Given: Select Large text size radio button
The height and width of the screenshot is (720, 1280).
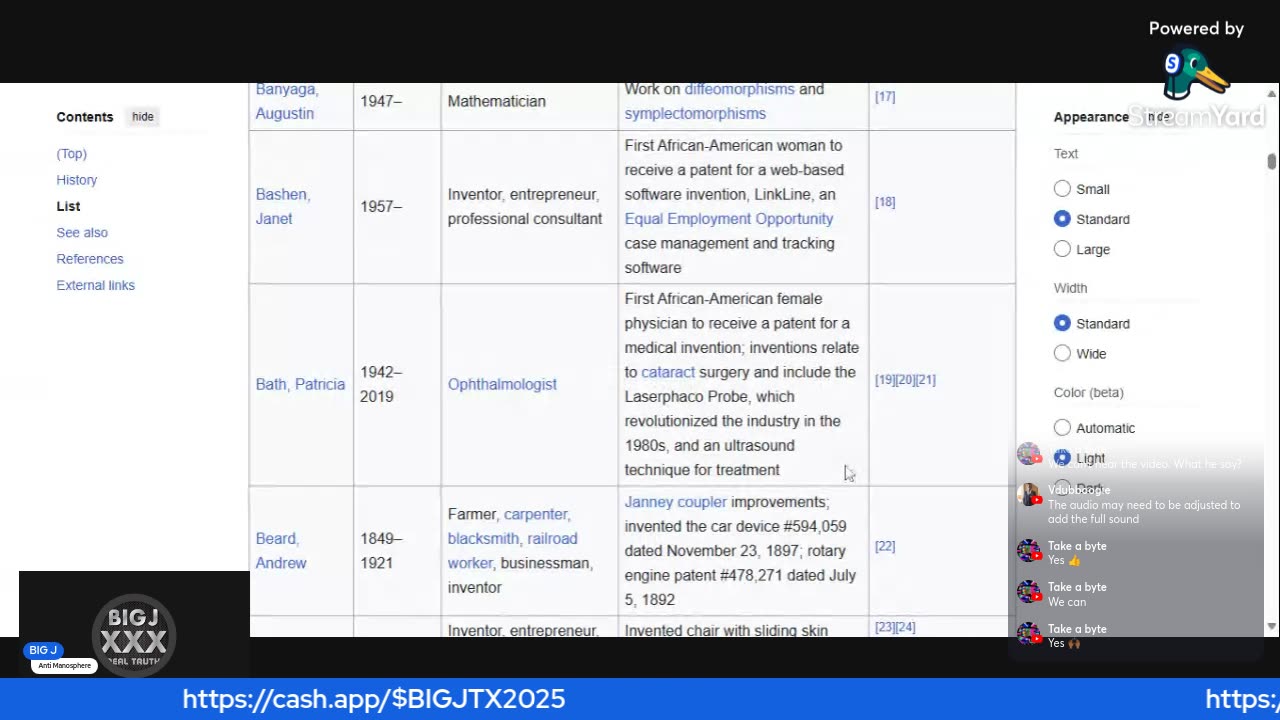Looking at the screenshot, I should (x=1062, y=249).
